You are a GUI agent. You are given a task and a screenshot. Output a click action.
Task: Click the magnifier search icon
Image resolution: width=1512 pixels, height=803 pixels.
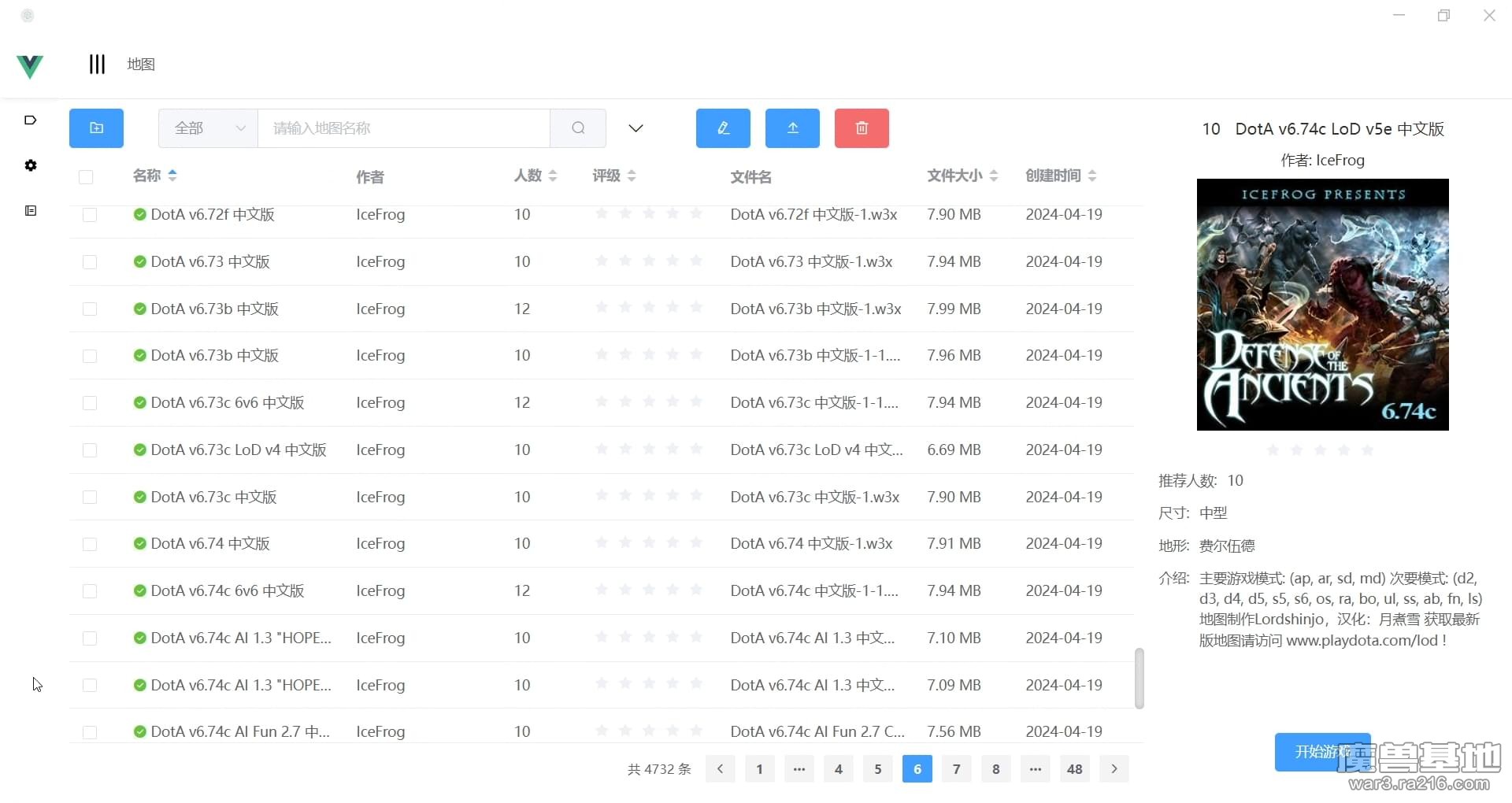tap(578, 128)
